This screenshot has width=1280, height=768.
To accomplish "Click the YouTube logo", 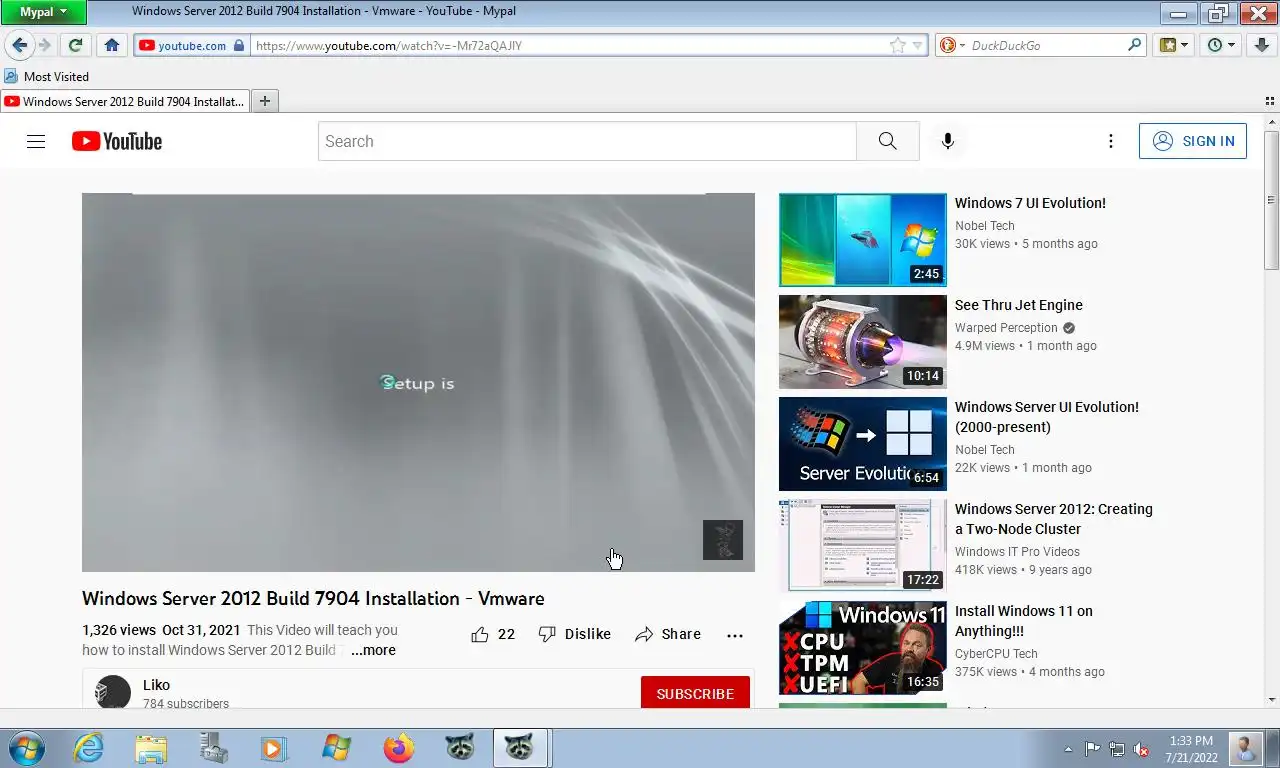I will tap(117, 141).
